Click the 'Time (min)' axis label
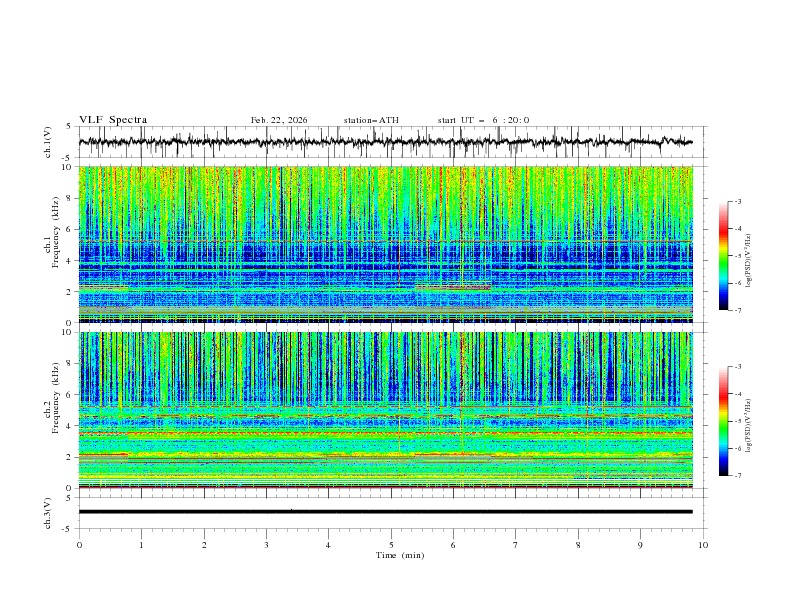This screenshot has width=792, height=612. pyautogui.click(x=400, y=555)
